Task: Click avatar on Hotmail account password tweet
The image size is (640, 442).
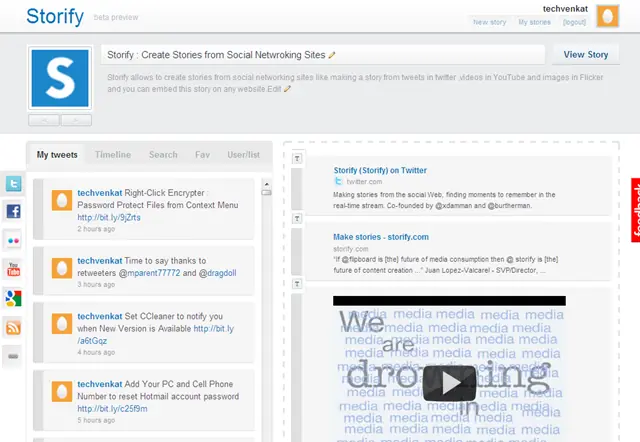Action: click(62, 391)
